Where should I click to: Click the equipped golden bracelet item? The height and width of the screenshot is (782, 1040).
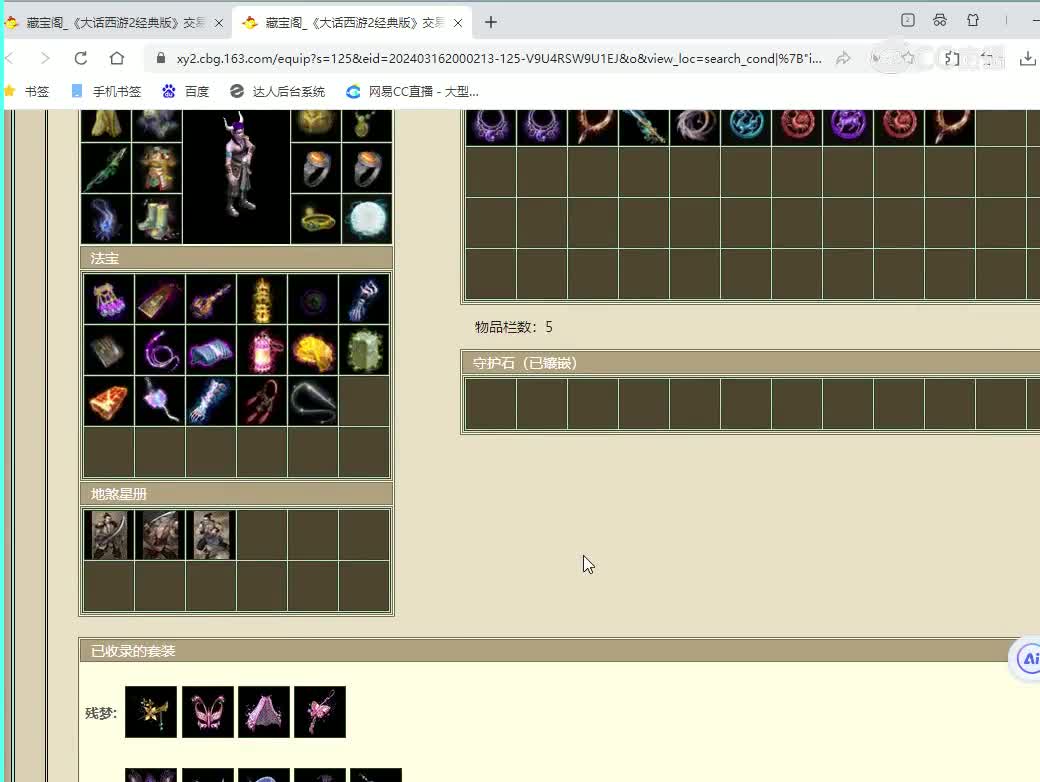tap(316, 219)
